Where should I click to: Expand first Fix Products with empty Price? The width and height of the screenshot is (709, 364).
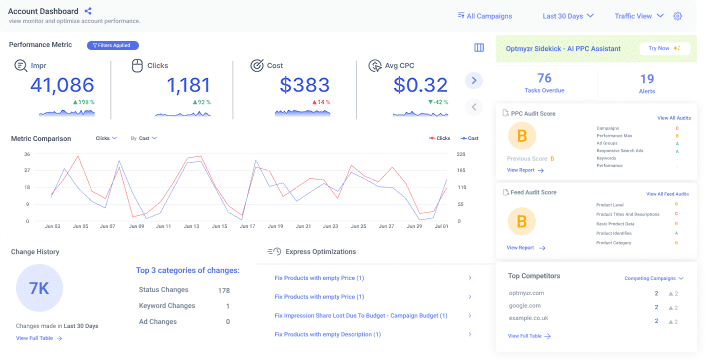pos(373,278)
